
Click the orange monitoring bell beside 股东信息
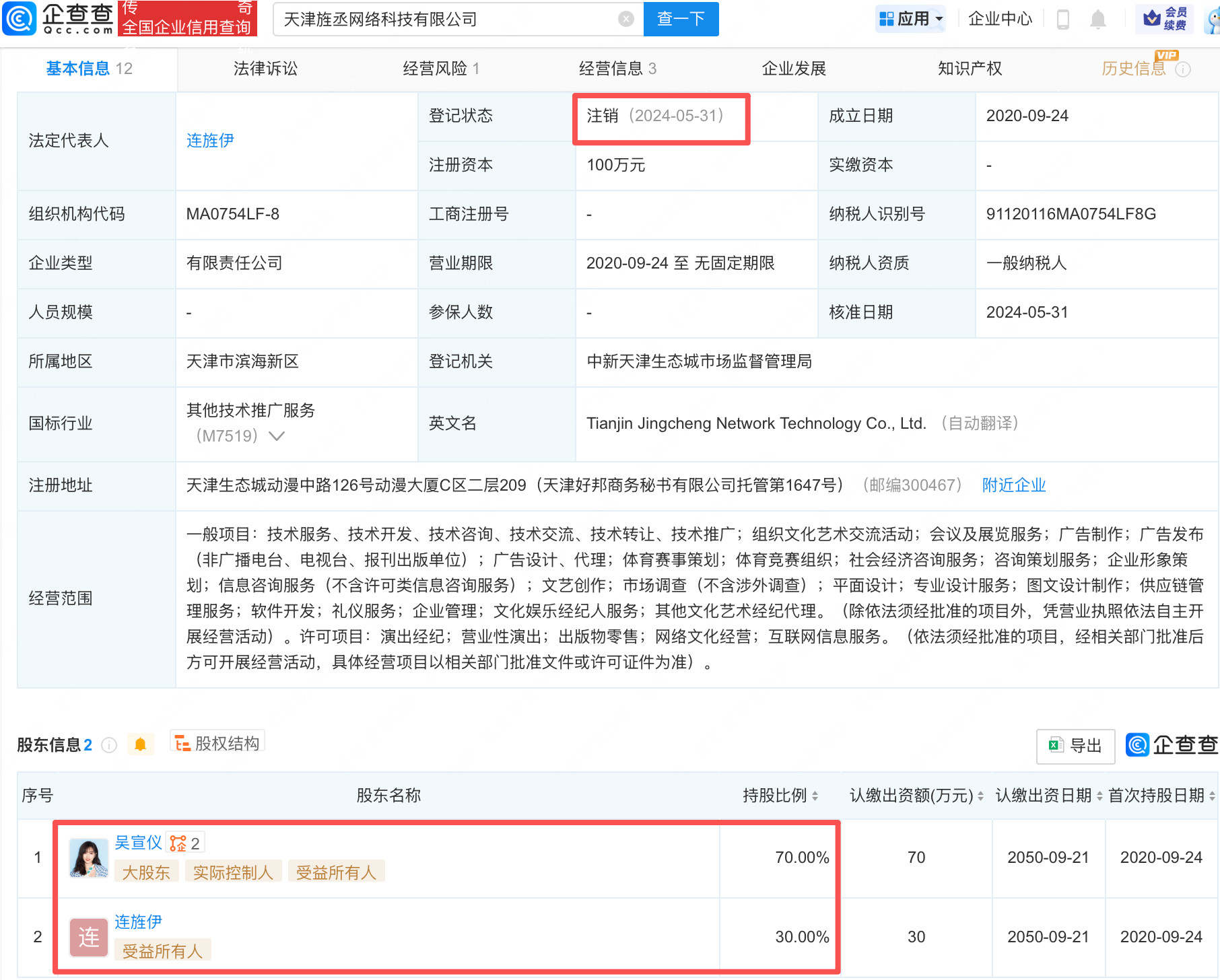pos(141,744)
